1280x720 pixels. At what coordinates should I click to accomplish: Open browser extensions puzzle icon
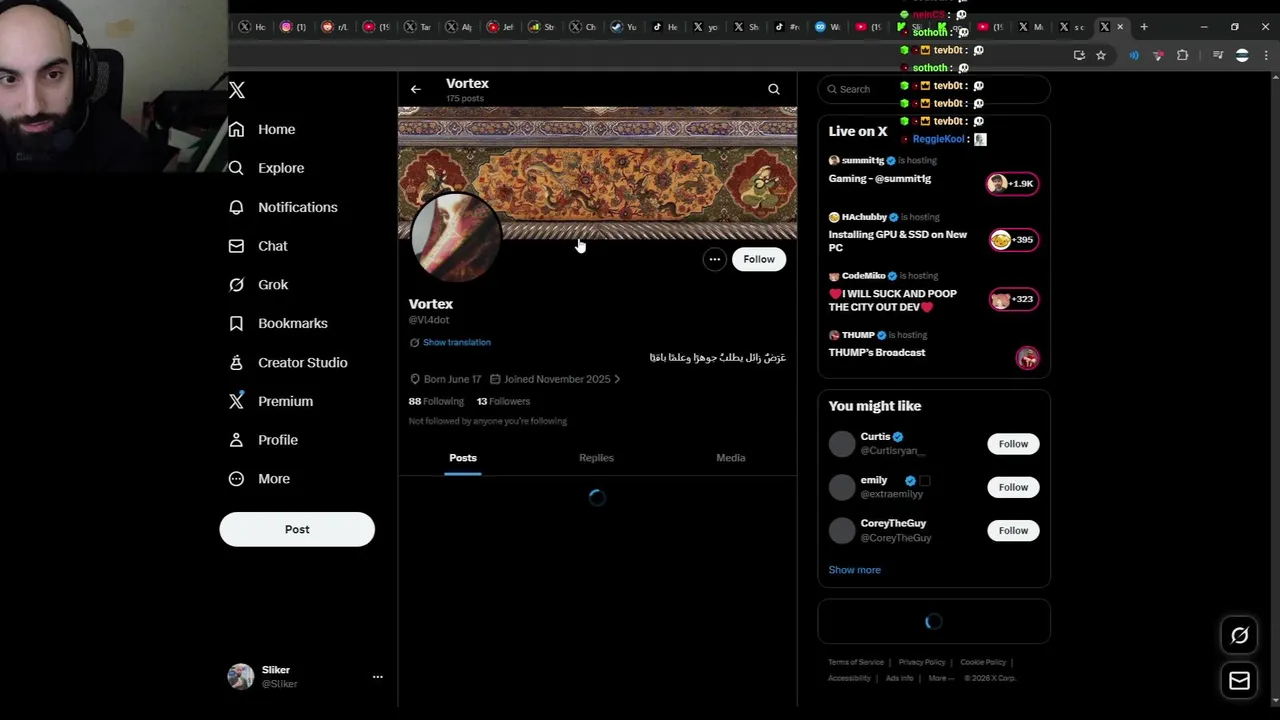click(1182, 55)
